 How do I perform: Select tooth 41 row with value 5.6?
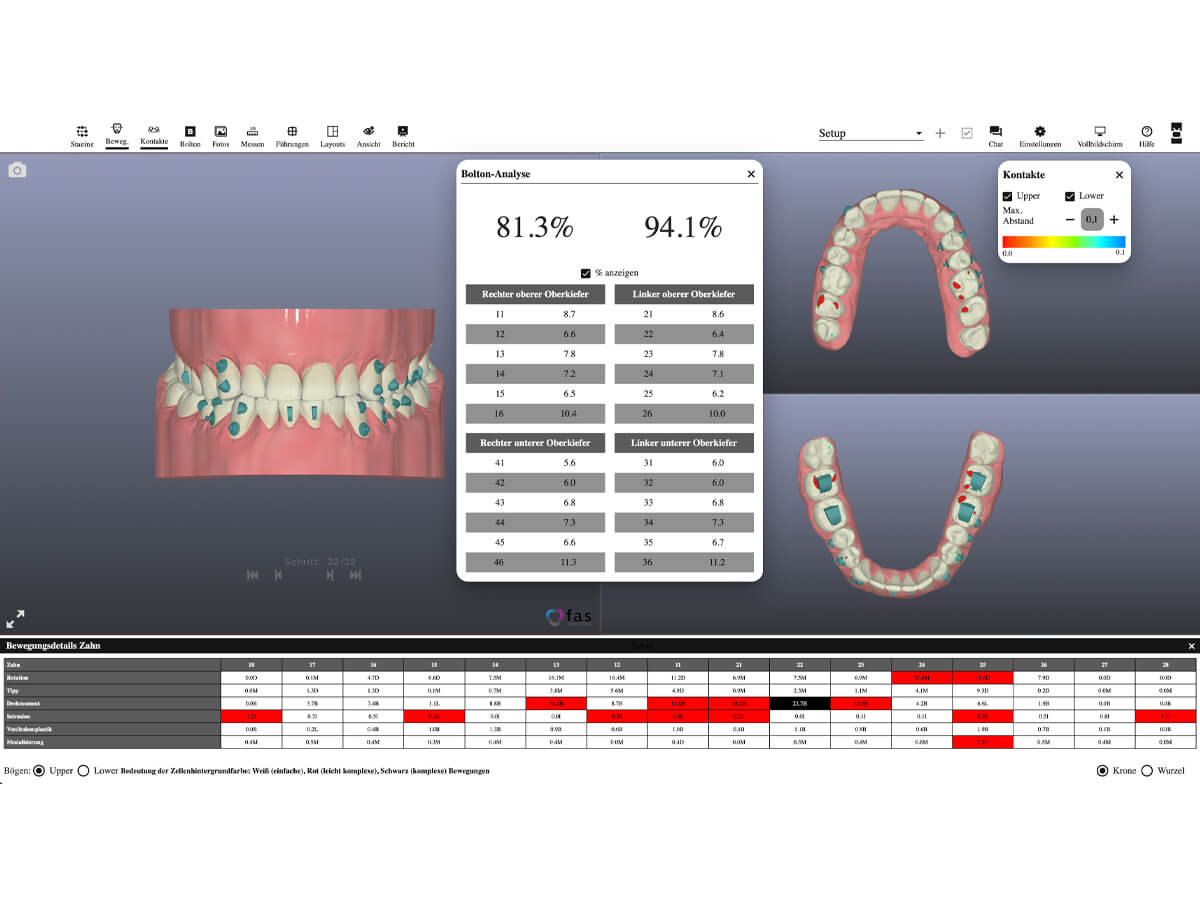click(535, 463)
